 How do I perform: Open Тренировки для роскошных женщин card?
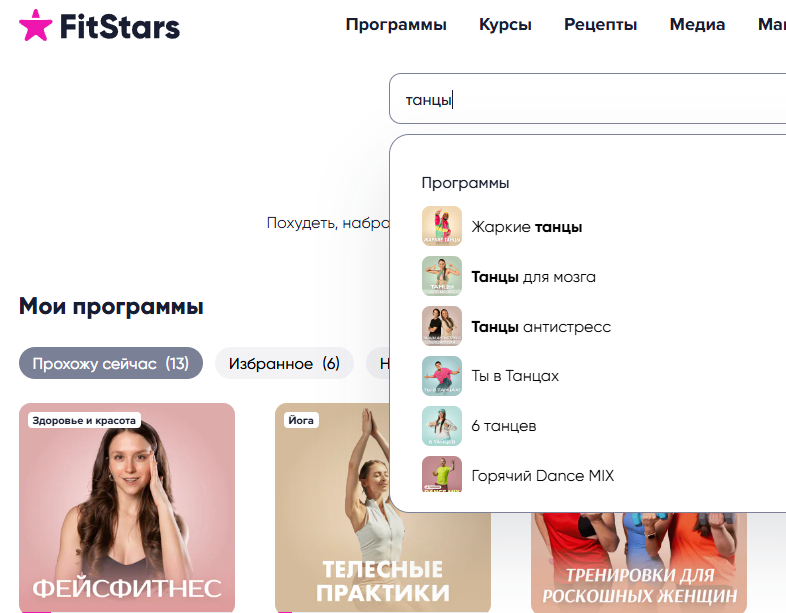pos(639,562)
